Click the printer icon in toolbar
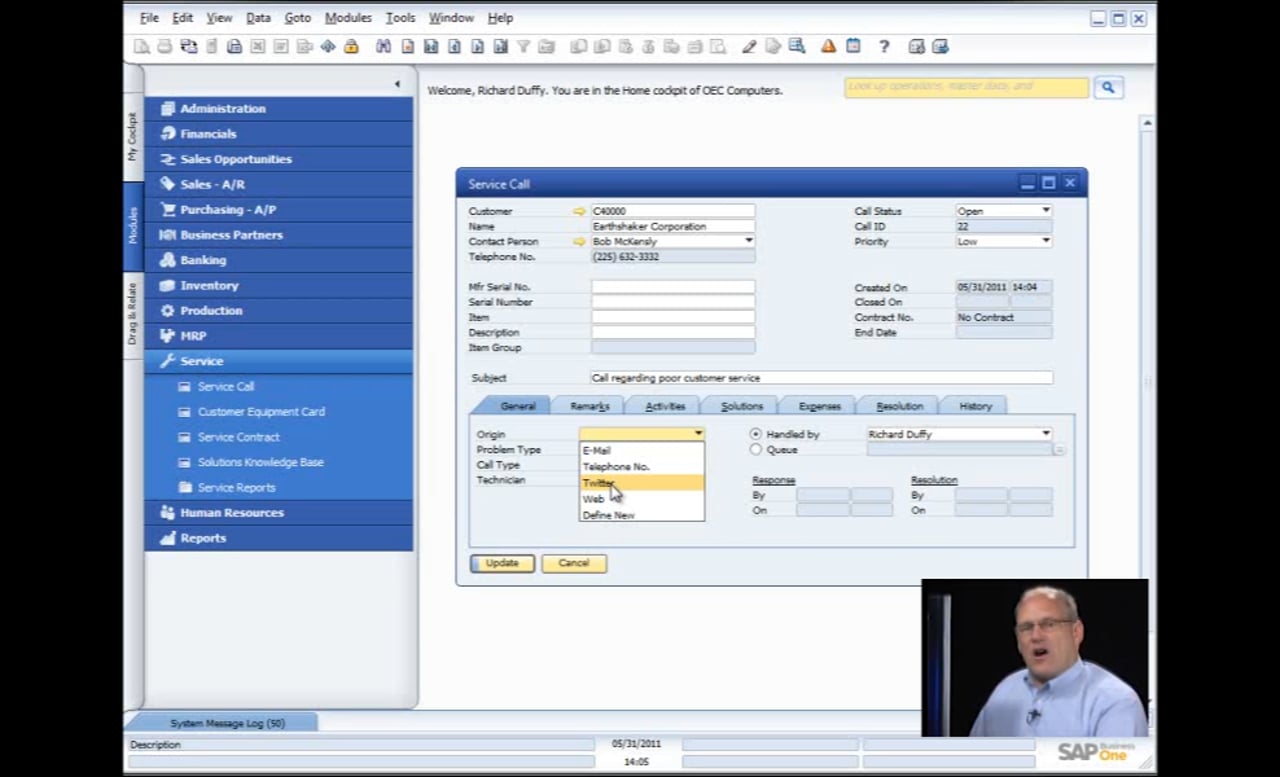Viewport: 1280px width, 777px height. point(166,47)
